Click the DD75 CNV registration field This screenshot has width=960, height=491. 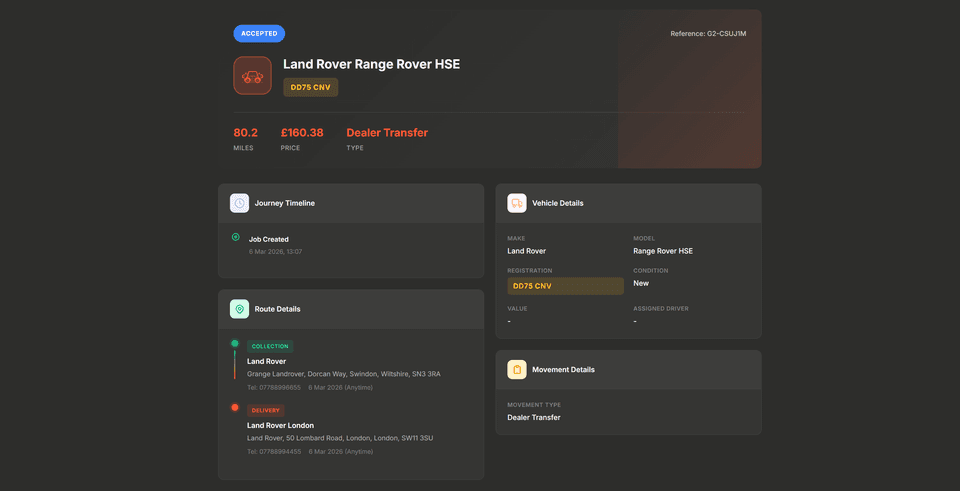pyautogui.click(x=565, y=286)
